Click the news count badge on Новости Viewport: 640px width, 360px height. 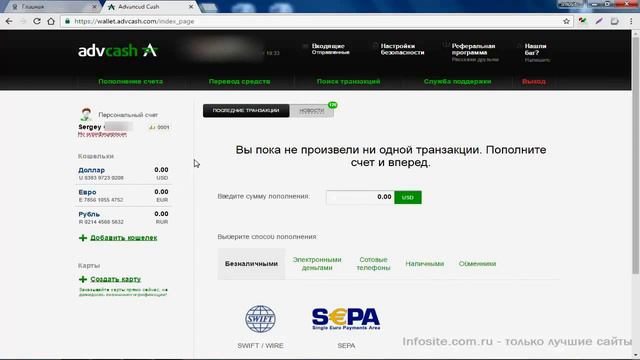click(333, 105)
